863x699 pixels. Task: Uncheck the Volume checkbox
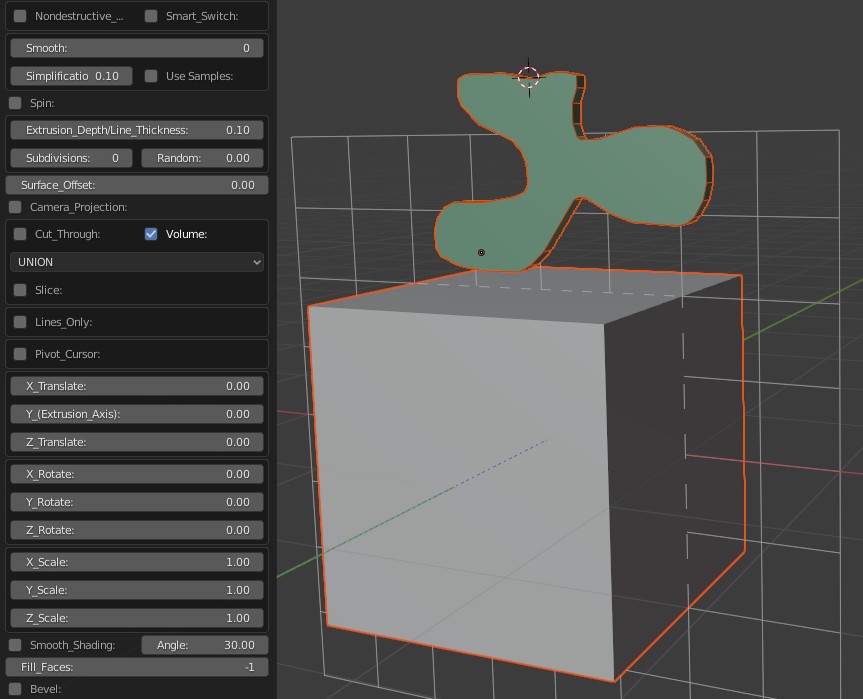click(151, 234)
